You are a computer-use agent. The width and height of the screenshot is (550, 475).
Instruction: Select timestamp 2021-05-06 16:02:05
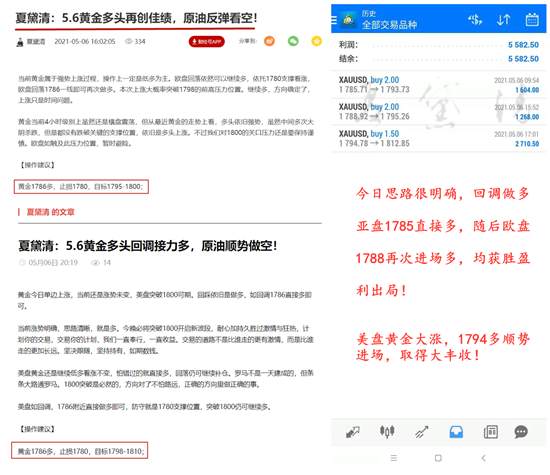pyautogui.click(x=85, y=41)
